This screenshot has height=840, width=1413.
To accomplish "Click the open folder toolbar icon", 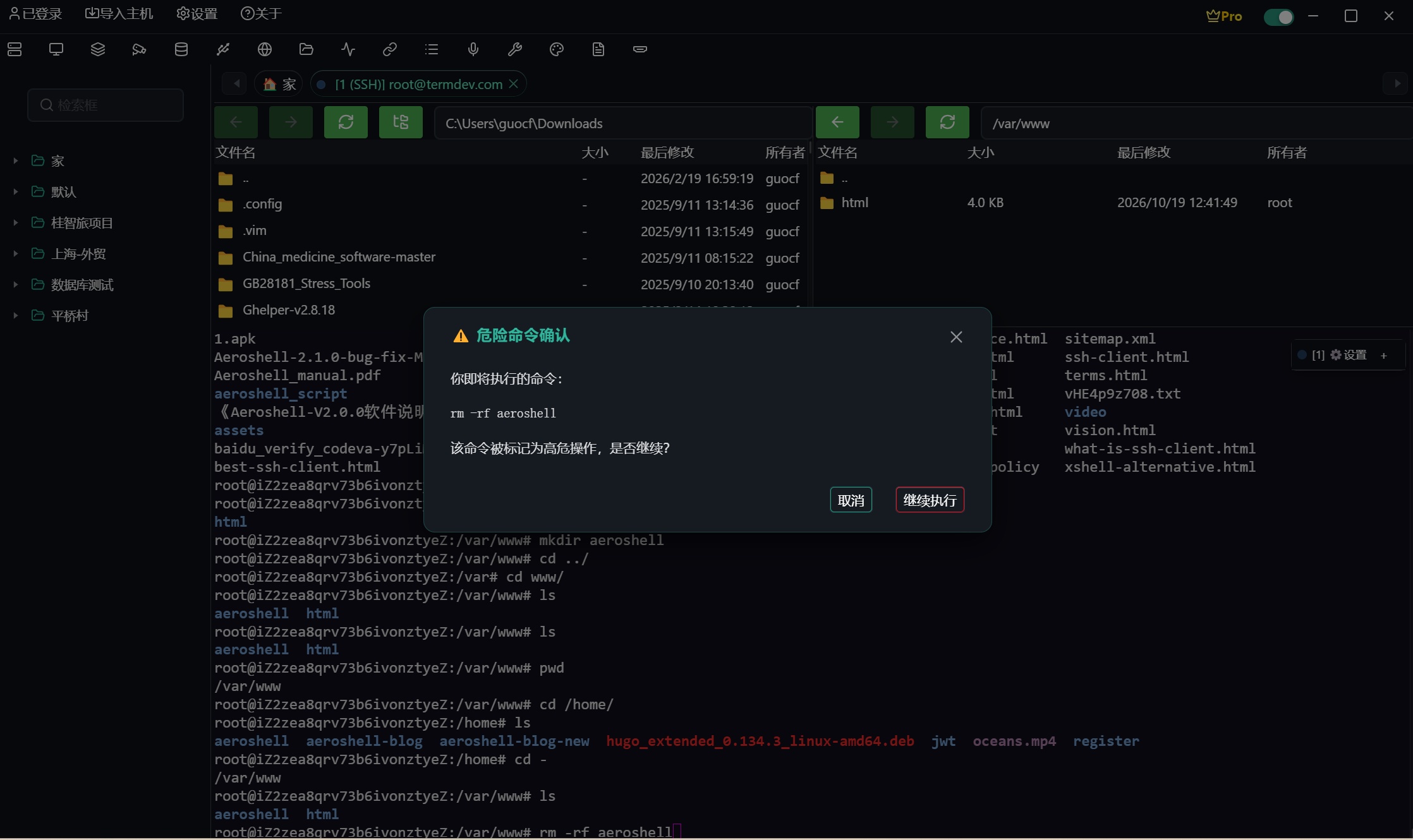I will (x=306, y=49).
